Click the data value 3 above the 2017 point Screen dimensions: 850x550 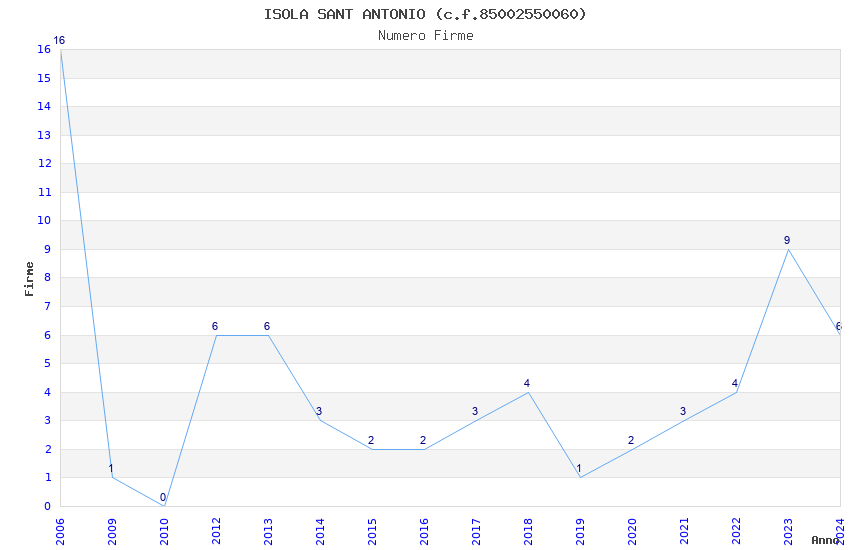(475, 411)
